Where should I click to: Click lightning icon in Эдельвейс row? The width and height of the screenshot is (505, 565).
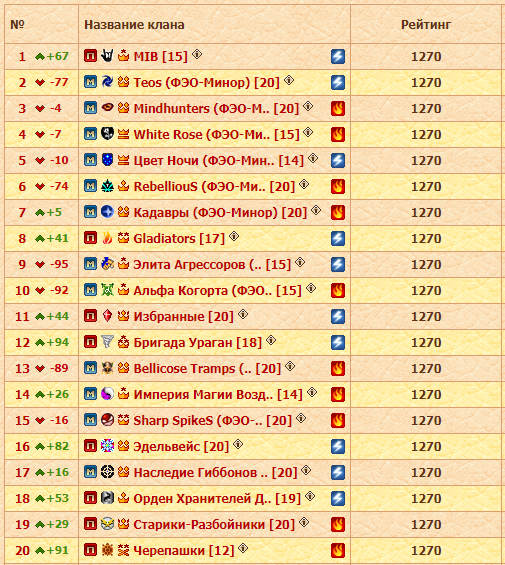point(338,446)
